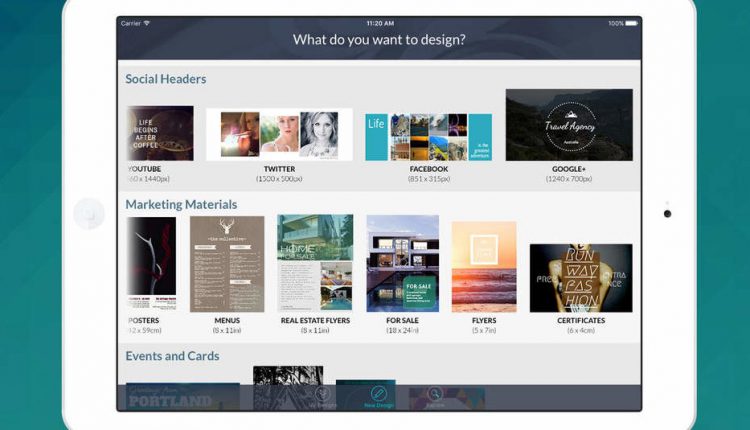Image resolution: width=750 pixels, height=430 pixels.
Task: Click the Social Headers section heading
Action: coord(166,79)
